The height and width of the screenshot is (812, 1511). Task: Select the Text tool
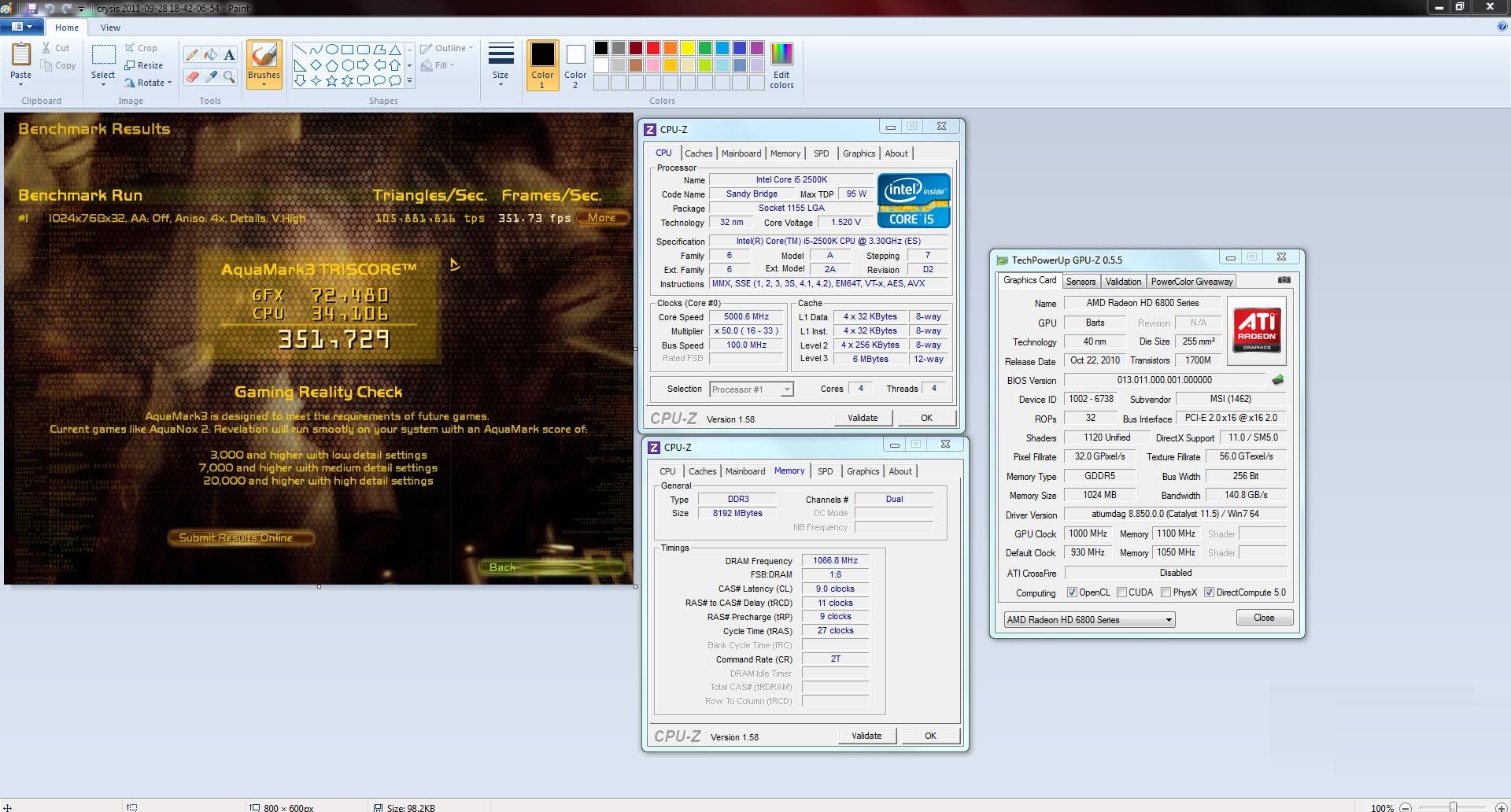click(x=229, y=54)
